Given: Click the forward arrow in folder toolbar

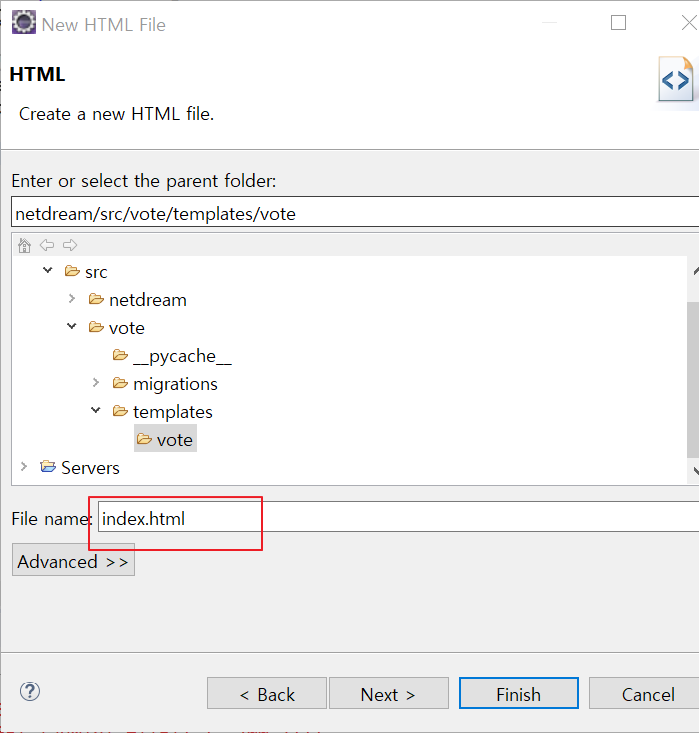Looking at the screenshot, I should [70, 245].
